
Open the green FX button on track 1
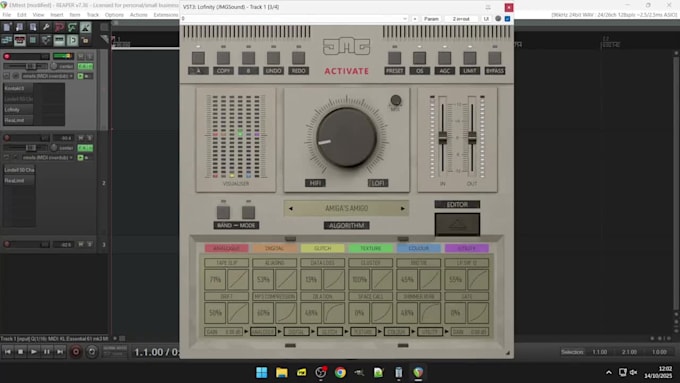point(85,66)
